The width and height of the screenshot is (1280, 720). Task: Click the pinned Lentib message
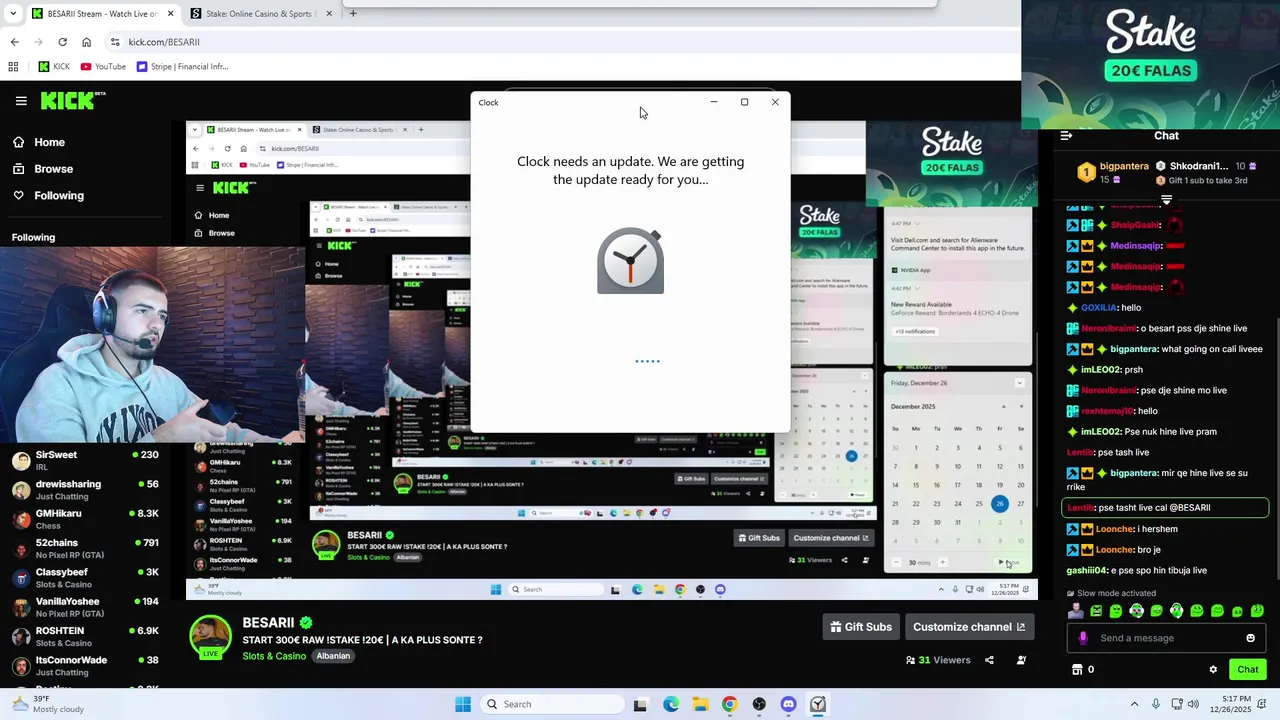coord(1165,508)
